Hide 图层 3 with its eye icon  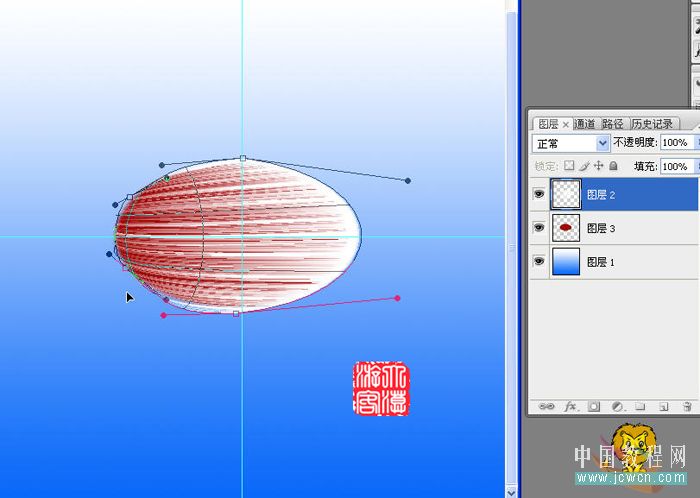(x=539, y=228)
